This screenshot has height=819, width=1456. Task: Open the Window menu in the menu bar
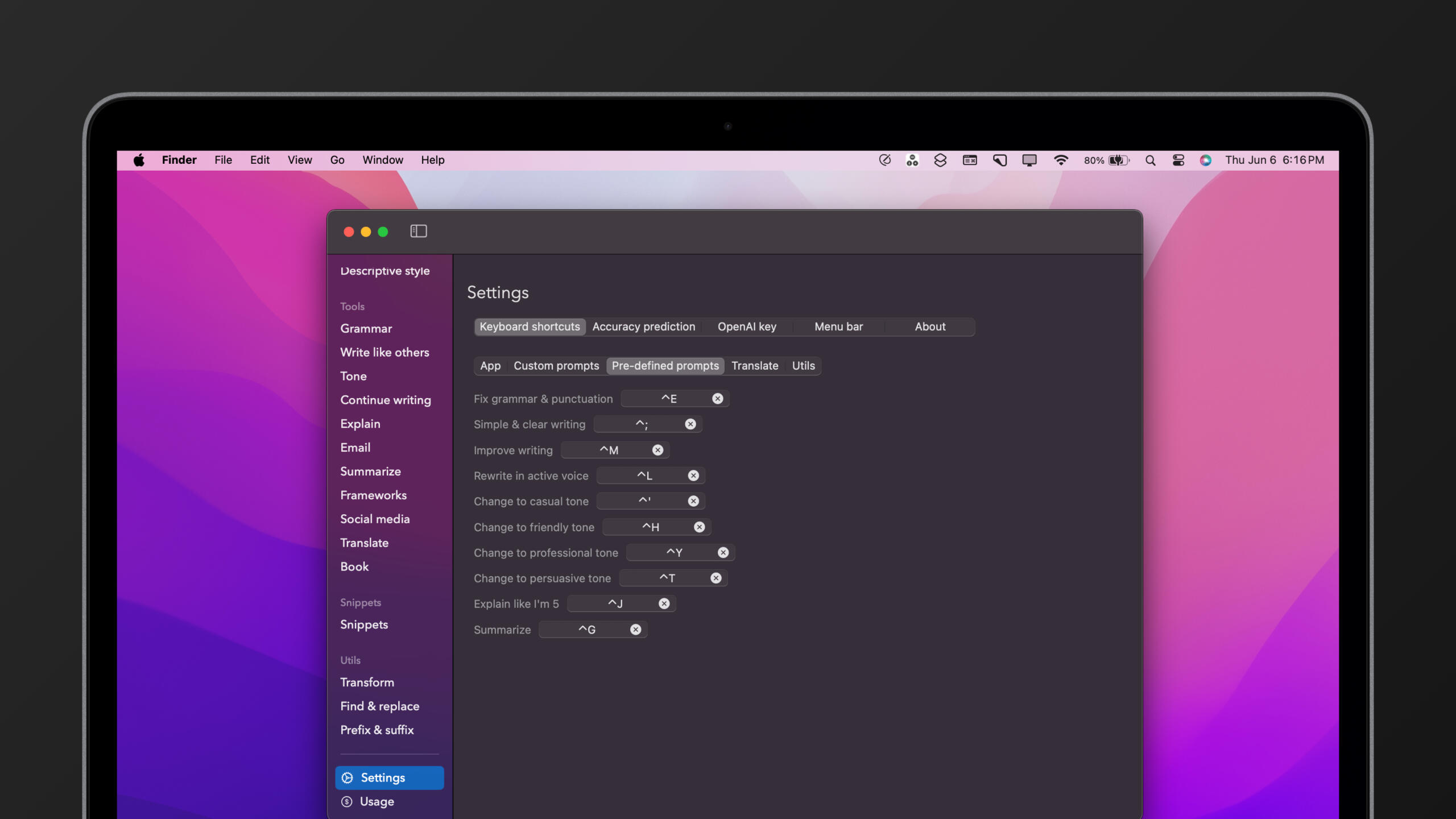382,160
